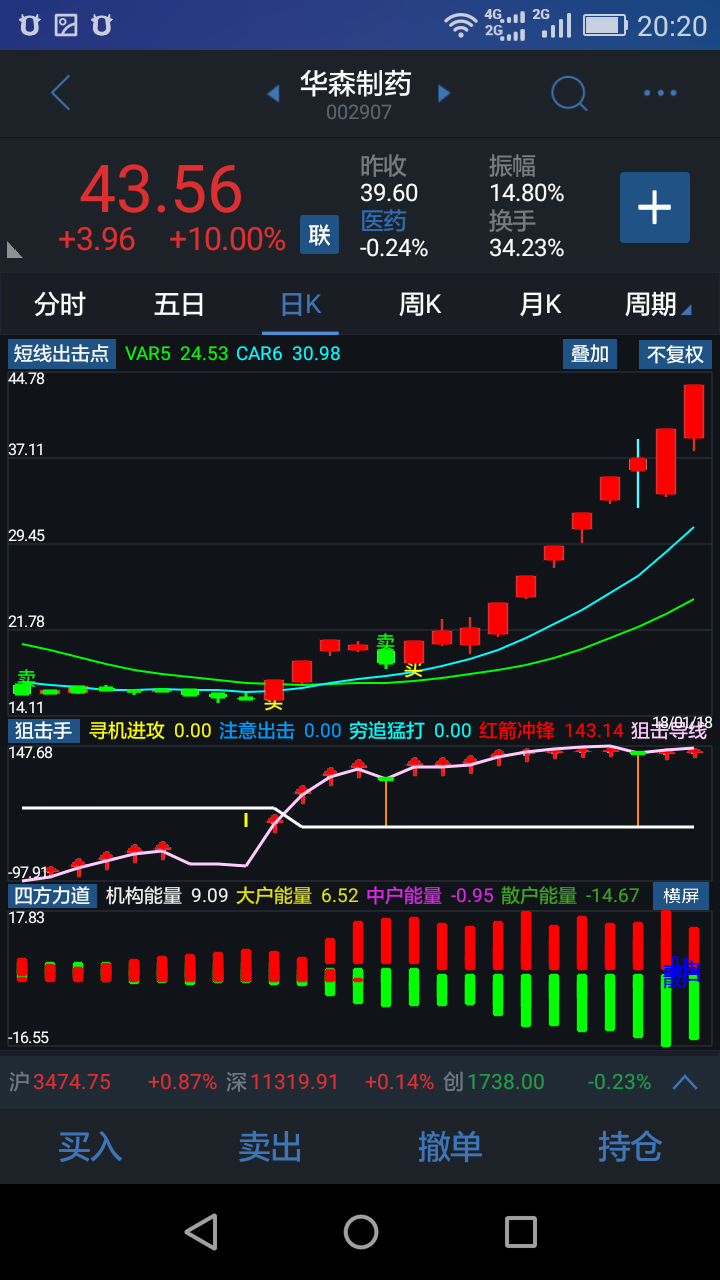The height and width of the screenshot is (1280, 720).
Task: Go to next stock with right triangle
Action: tap(444, 94)
